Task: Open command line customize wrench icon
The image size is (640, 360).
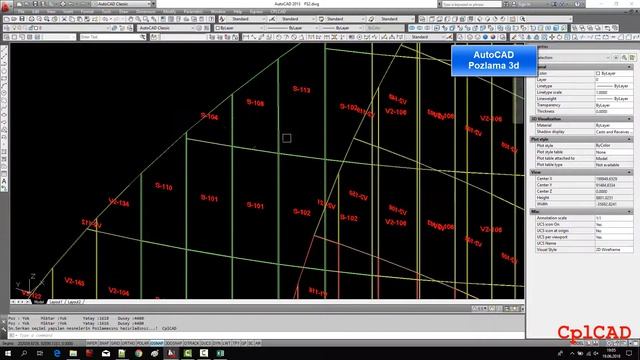Action: click(x=4, y=329)
